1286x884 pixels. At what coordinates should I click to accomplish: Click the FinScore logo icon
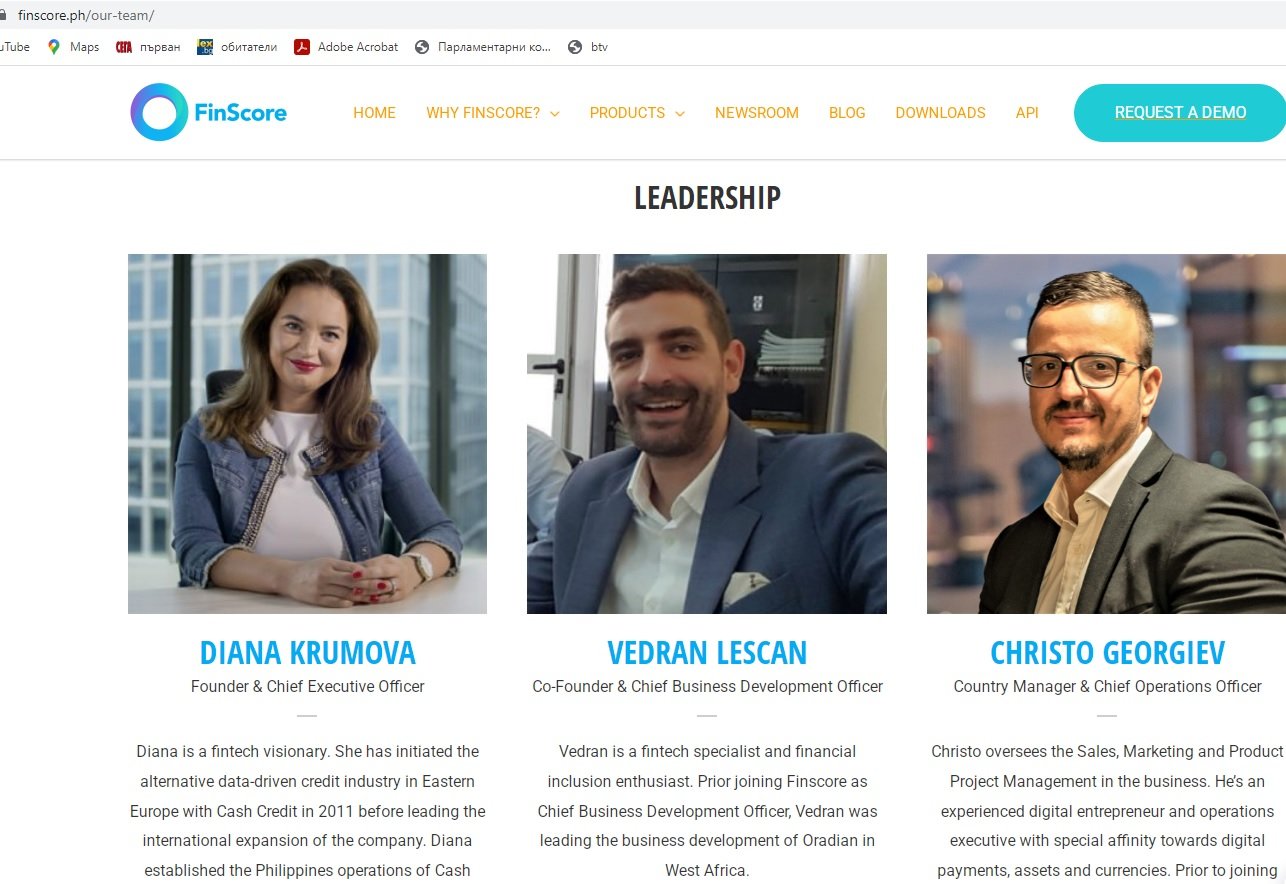tap(159, 112)
